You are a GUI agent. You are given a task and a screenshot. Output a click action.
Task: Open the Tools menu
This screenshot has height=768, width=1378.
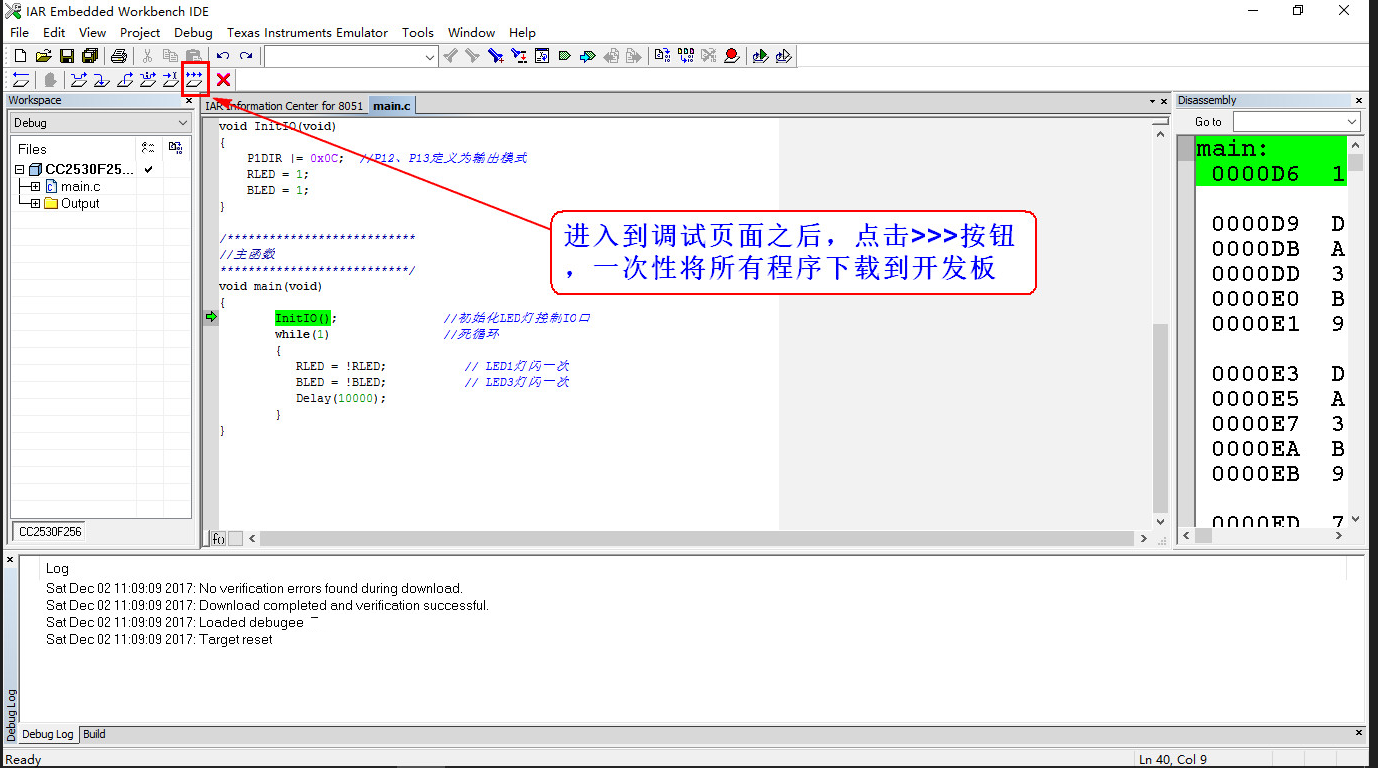(x=417, y=32)
